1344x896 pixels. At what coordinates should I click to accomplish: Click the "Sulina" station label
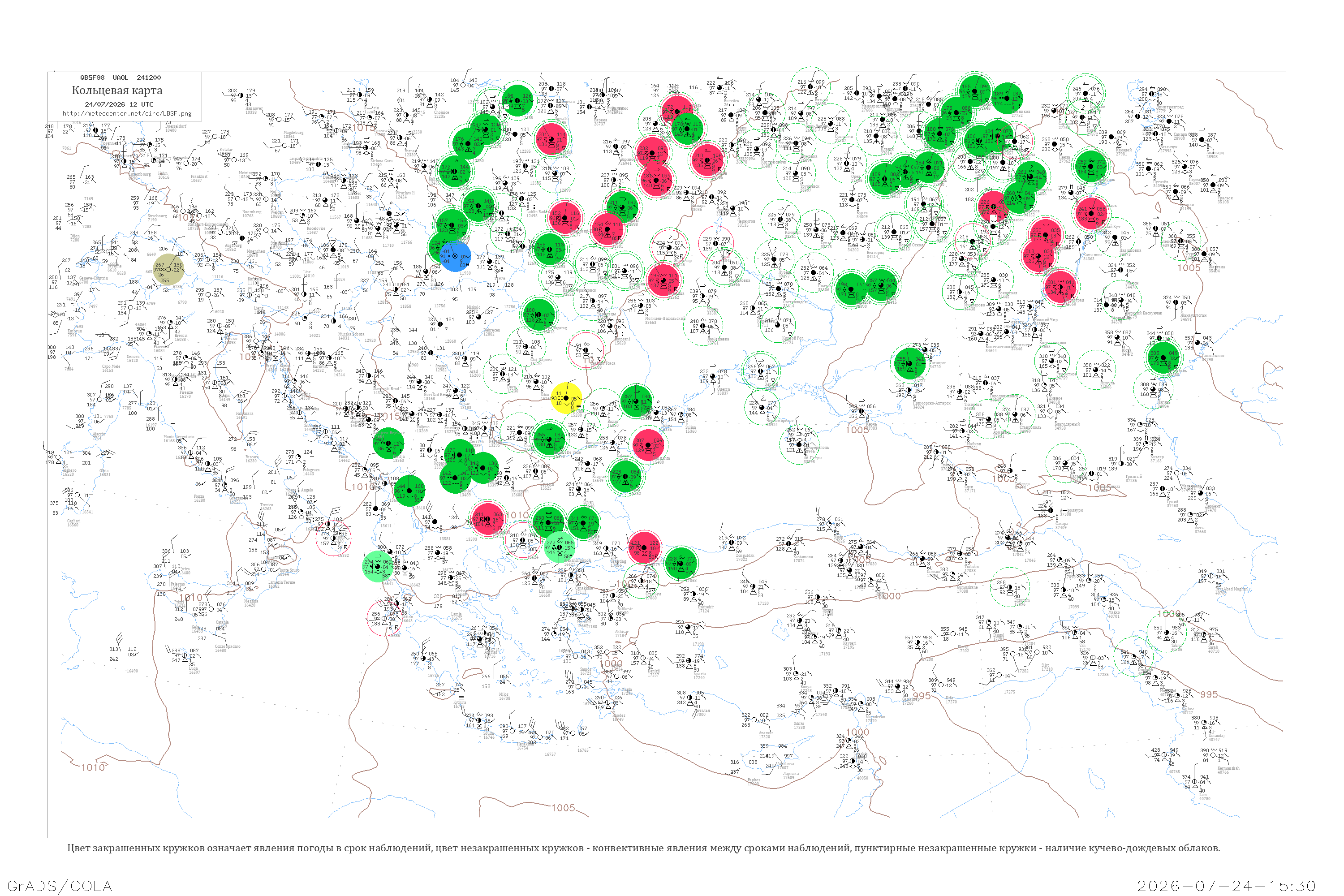pos(690,427)
